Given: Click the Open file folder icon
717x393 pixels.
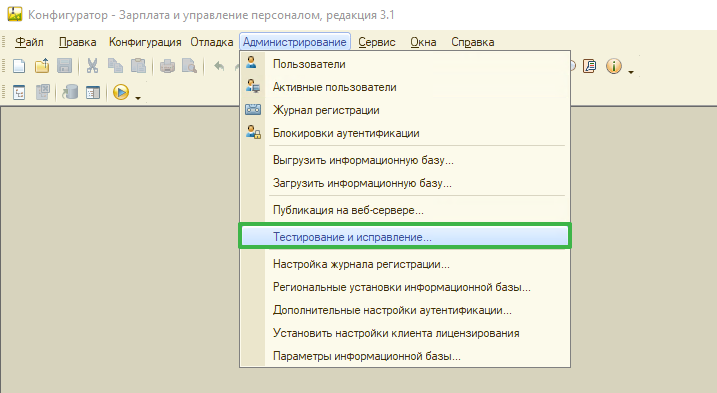Looking at the screenshot, I should (42, 66).
